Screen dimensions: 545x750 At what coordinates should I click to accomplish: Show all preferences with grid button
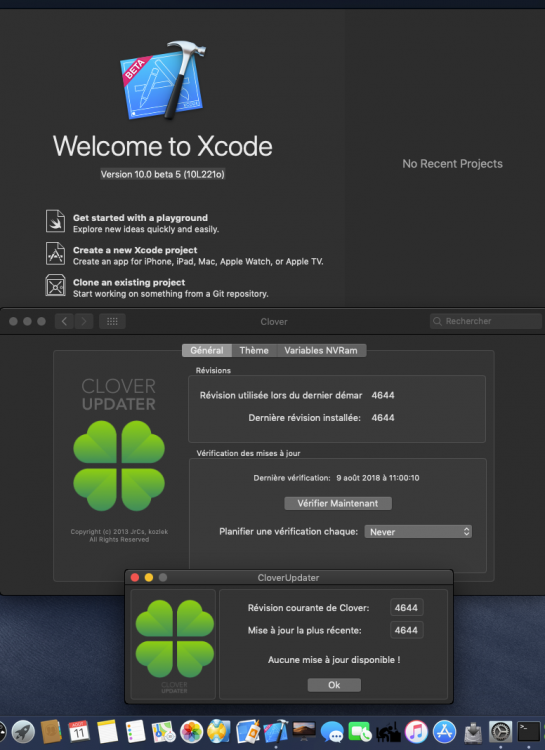[x=112, y=321]
